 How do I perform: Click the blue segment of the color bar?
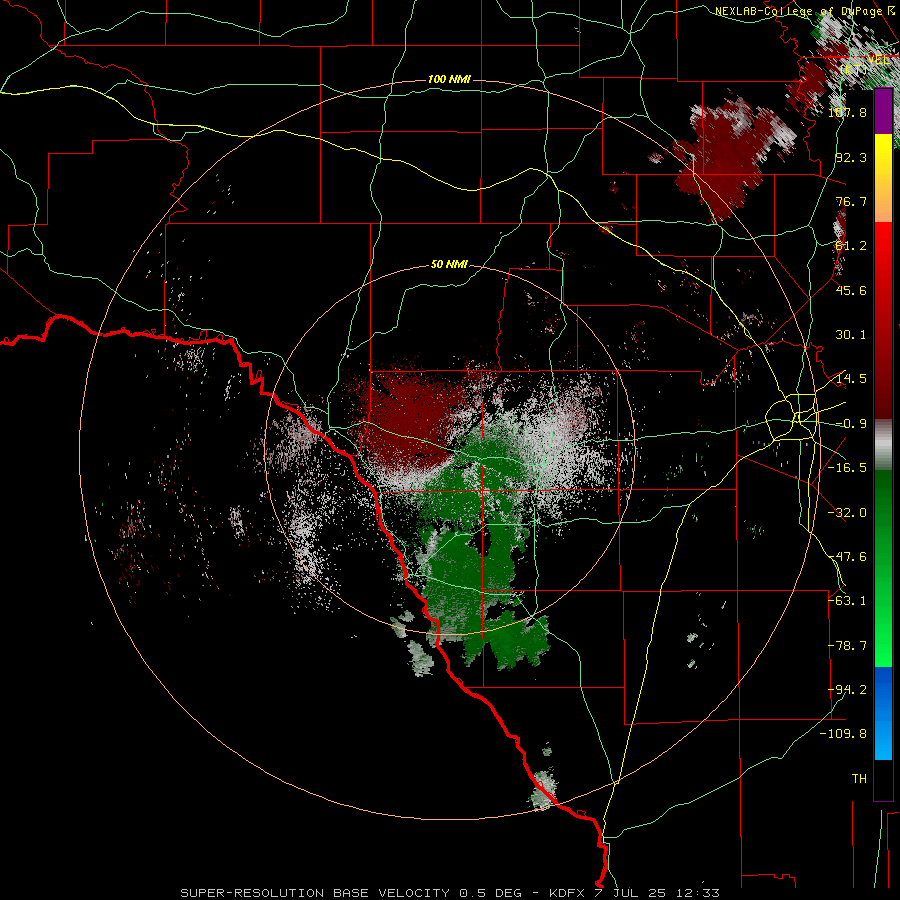click(x=883, y=713)
